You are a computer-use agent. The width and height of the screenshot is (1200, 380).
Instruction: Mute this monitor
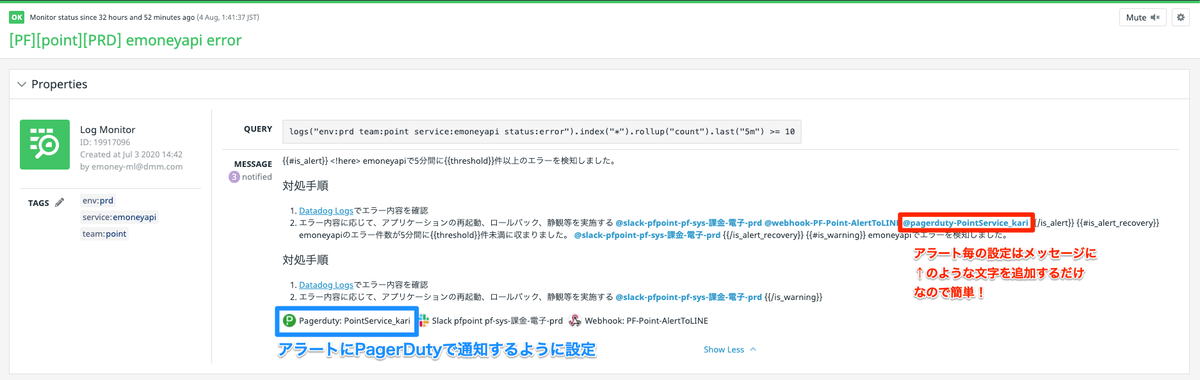click(x=1142, y=17)
